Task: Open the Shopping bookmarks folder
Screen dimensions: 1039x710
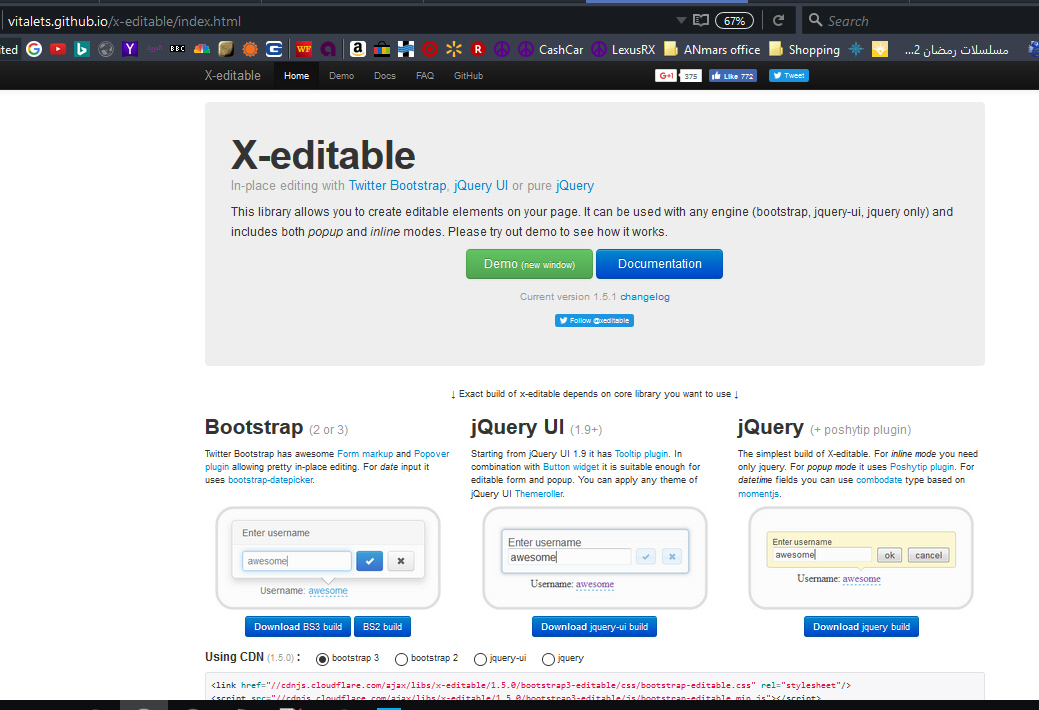Action: 804,49
